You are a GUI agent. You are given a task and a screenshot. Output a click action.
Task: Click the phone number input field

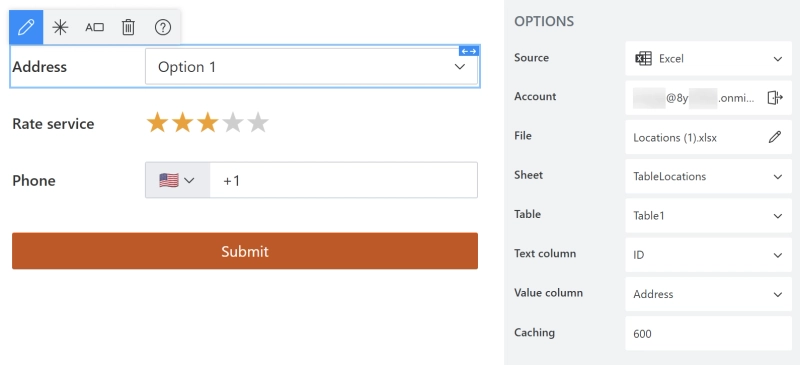(x=344, y=180)
